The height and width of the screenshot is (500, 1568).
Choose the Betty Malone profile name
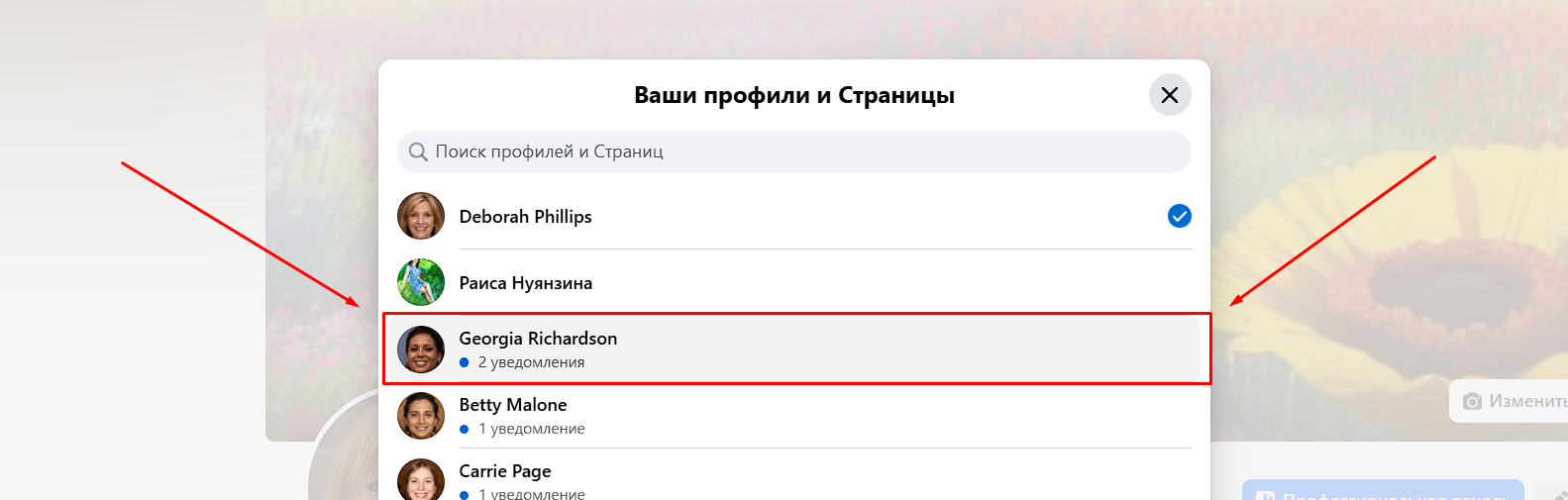(513, 405)
